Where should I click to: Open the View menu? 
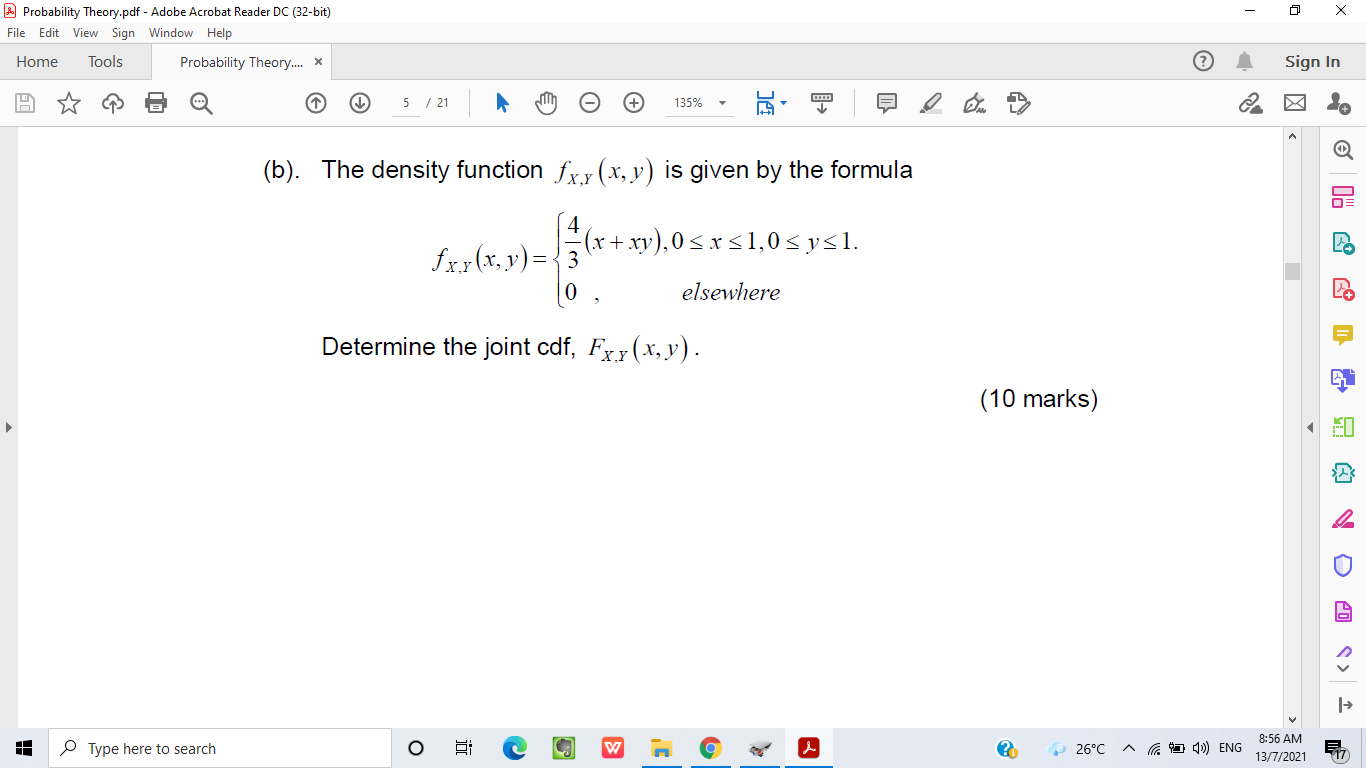(84, 32)
